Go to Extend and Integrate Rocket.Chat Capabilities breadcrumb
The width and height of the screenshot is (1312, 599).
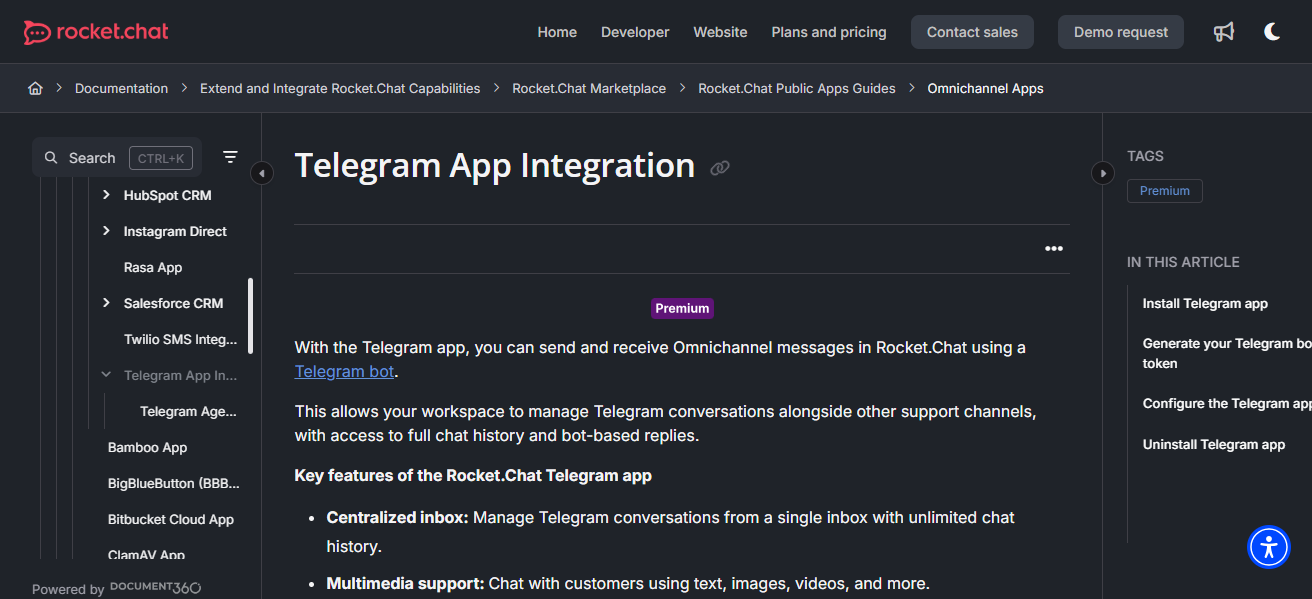tap(340, 88)
